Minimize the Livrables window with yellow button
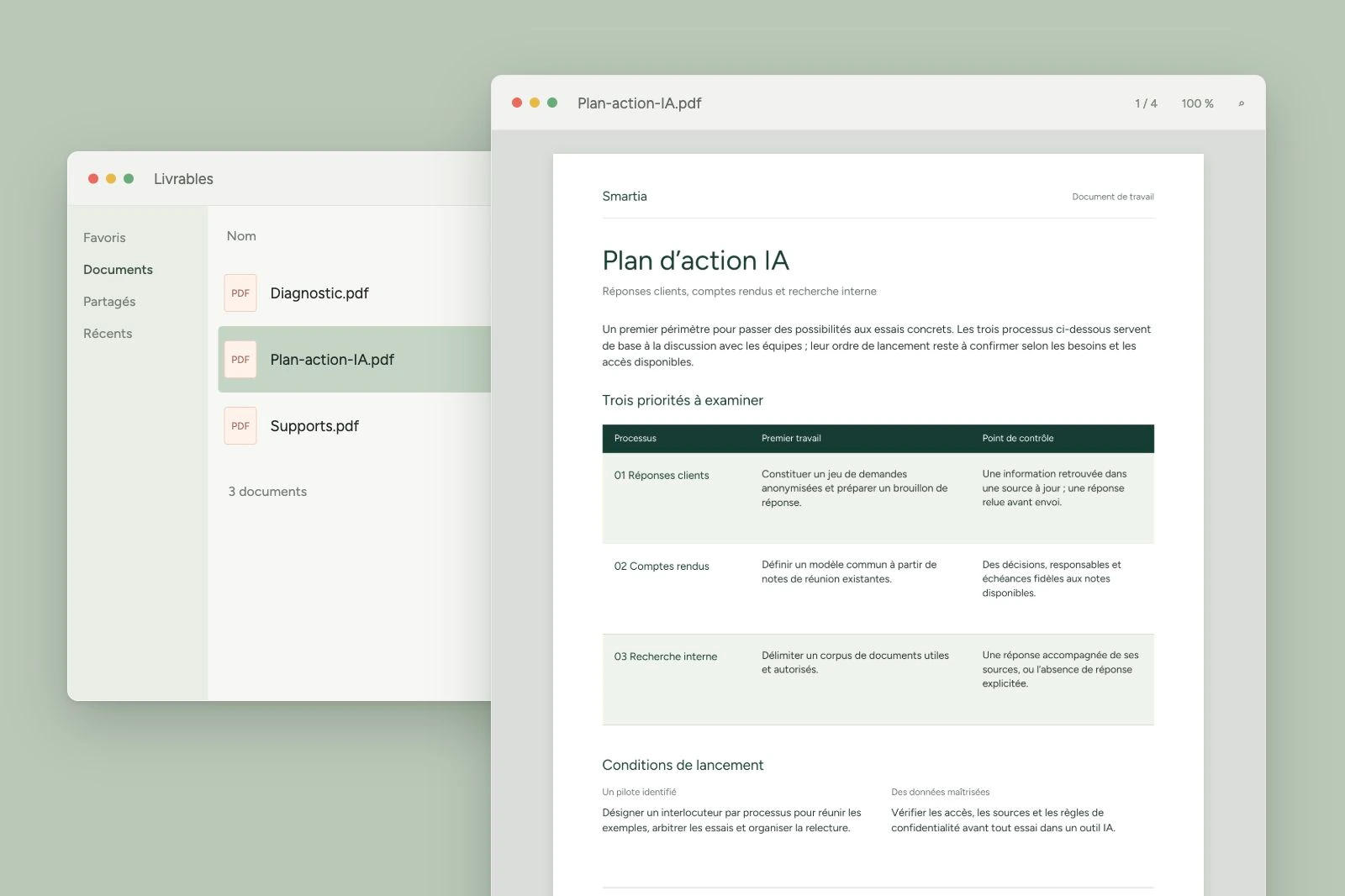 coord(111,179)
